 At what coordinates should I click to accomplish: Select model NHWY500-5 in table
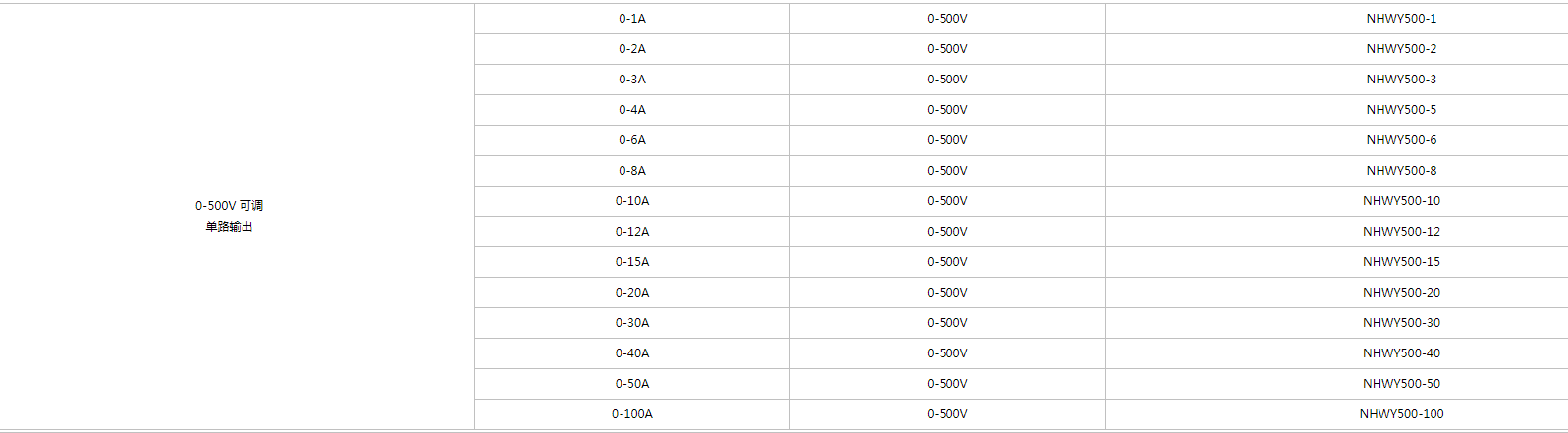1401,110
